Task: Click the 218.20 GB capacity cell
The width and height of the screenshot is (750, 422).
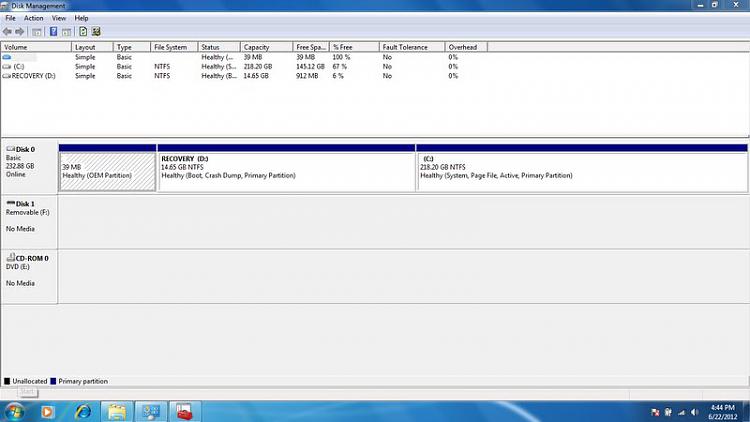Action: pos(258,67)
